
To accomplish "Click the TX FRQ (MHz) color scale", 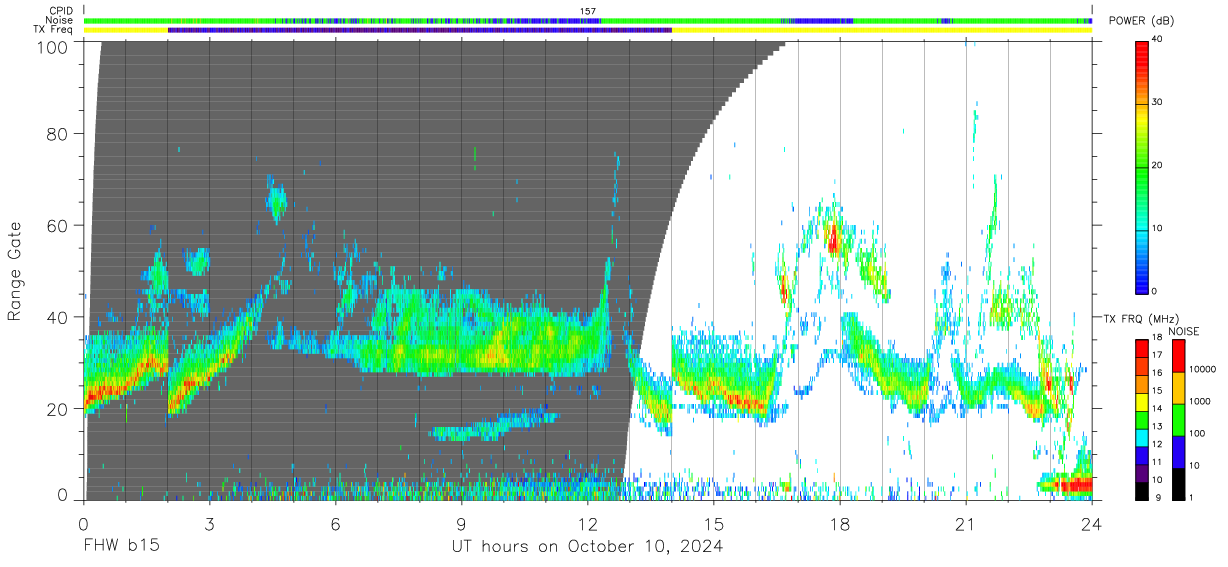I will pos(1142,418).
